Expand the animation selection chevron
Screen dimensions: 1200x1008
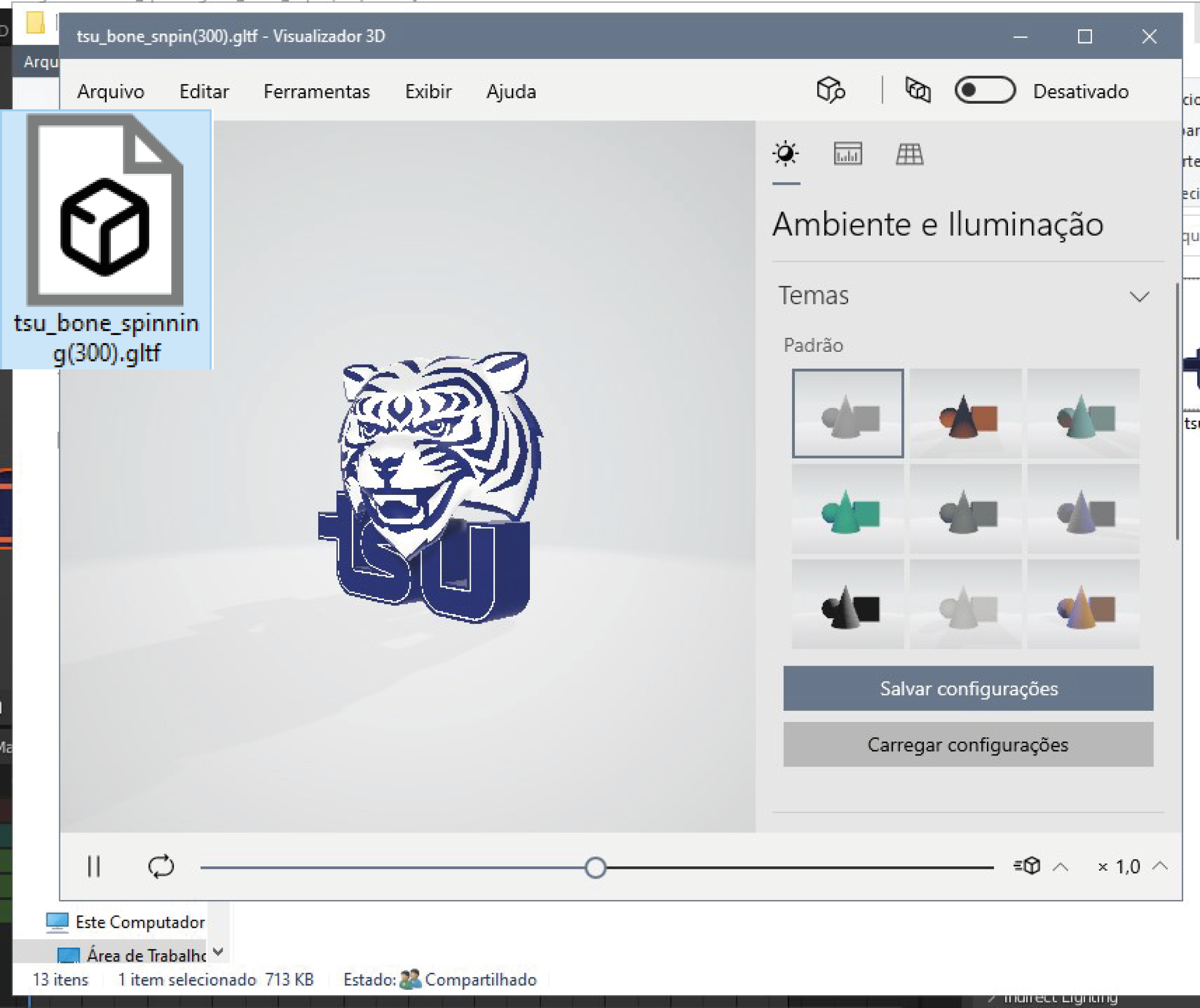[1061, 866]
